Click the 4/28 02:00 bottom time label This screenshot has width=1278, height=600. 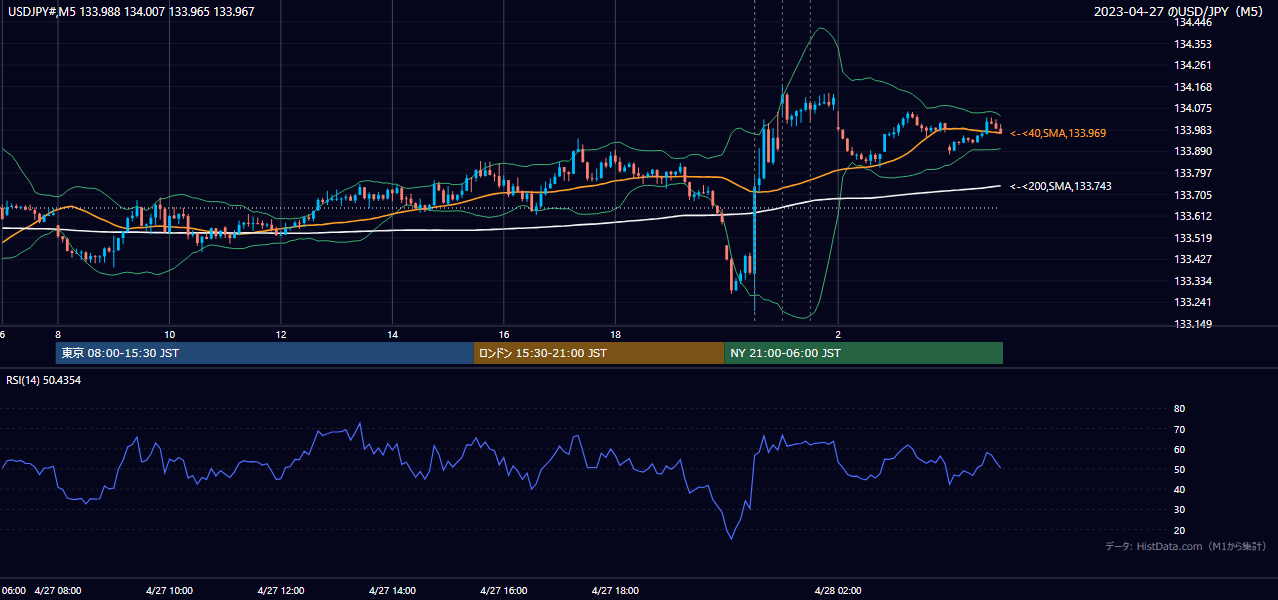click(839, 591)
